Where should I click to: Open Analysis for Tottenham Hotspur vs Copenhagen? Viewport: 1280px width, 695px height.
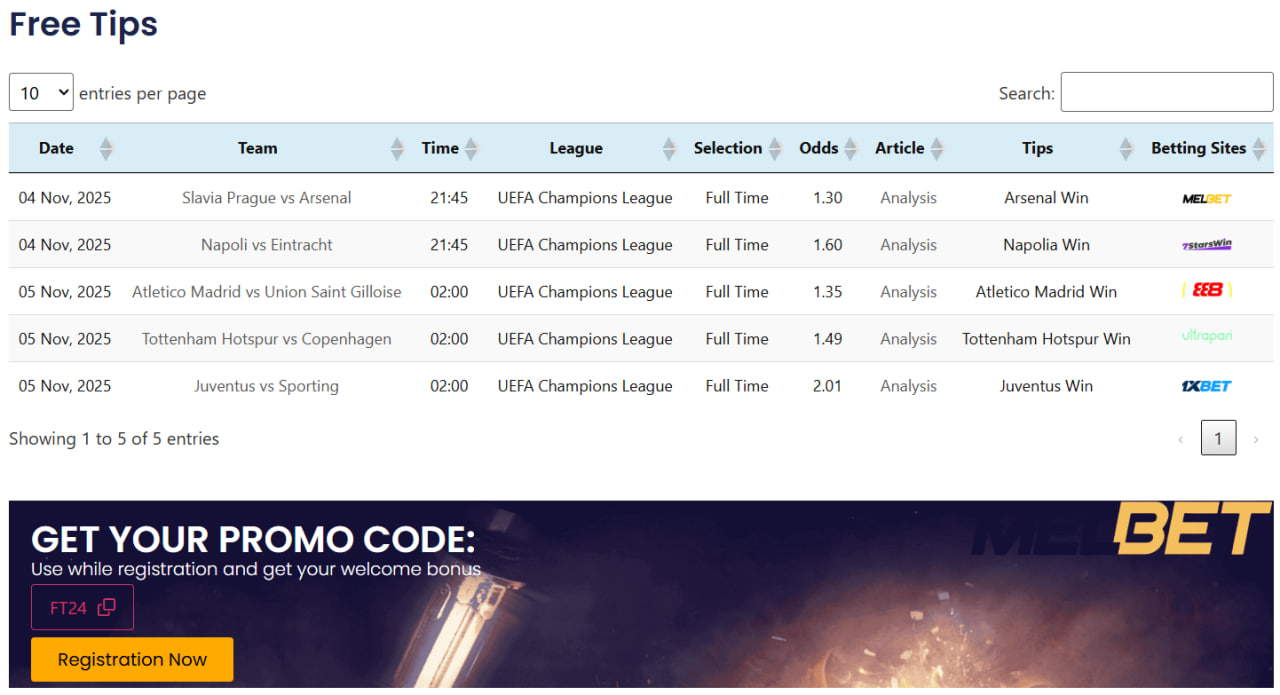click(908, 339)
